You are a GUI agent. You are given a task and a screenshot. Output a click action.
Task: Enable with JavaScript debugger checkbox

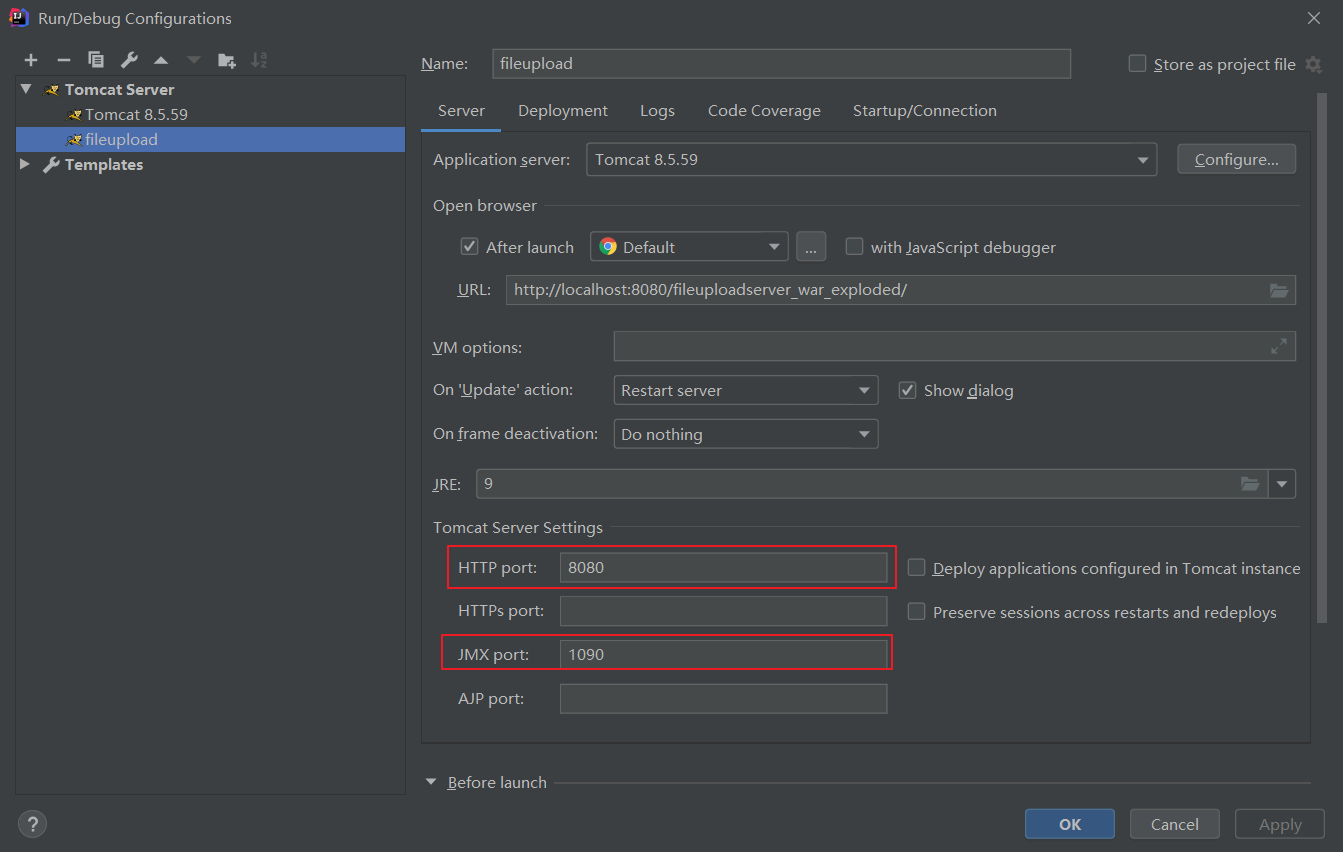click(854, 246)
